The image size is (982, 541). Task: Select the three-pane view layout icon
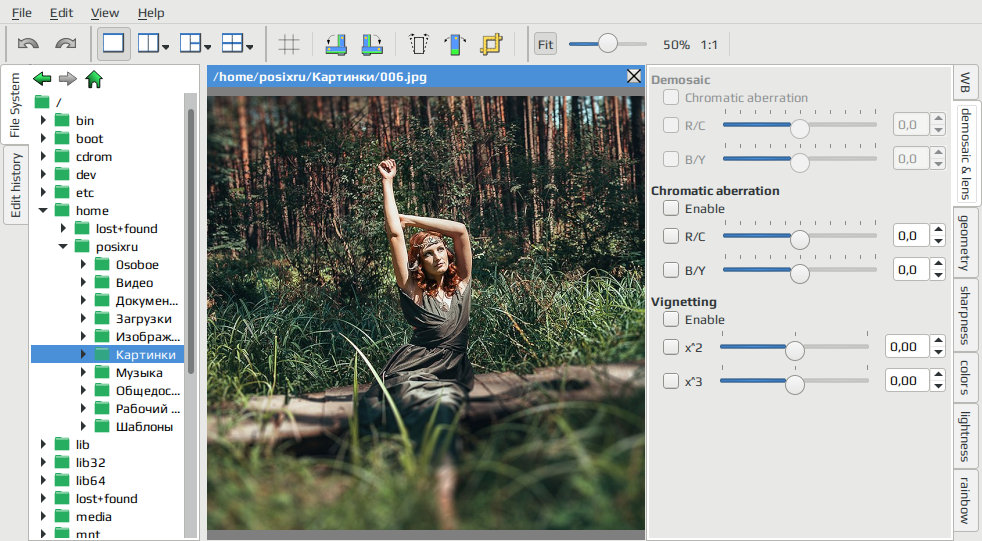tap(190, 43)
